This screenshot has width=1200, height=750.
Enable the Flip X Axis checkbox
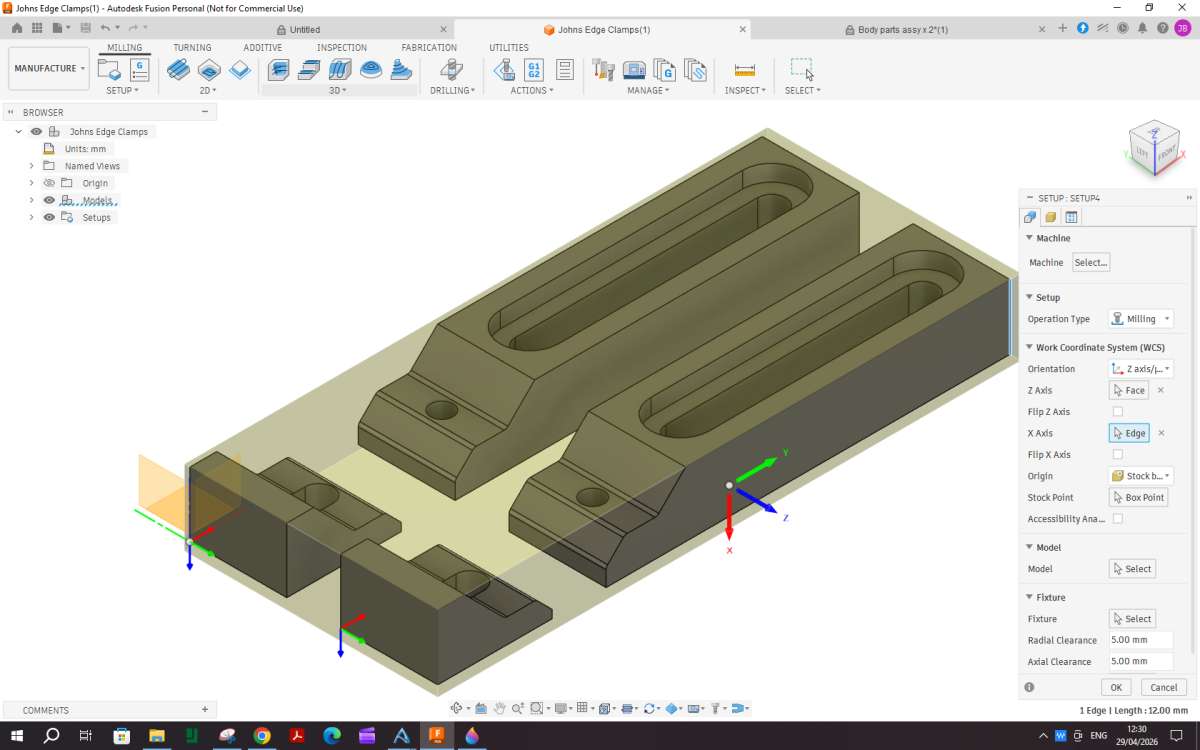[1118, 455]
